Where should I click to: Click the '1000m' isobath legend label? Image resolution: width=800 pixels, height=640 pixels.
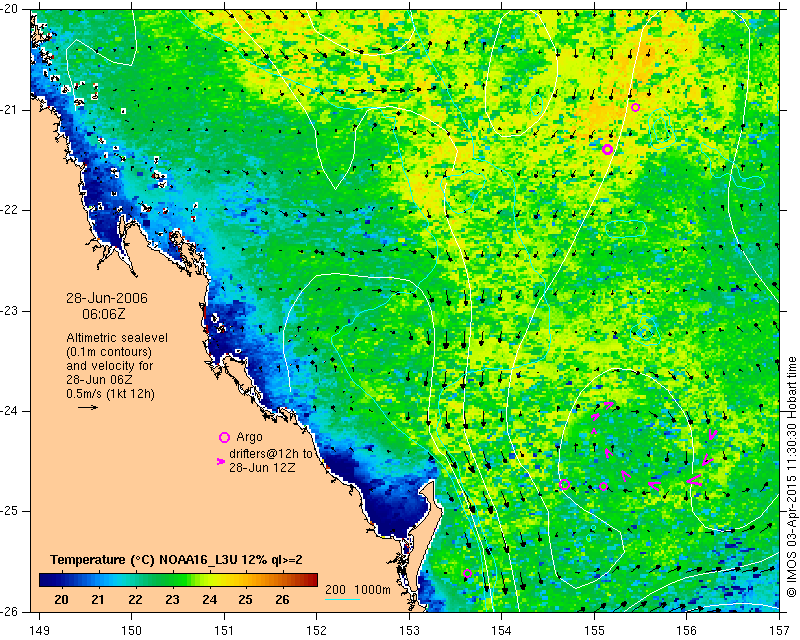point(372,589)
